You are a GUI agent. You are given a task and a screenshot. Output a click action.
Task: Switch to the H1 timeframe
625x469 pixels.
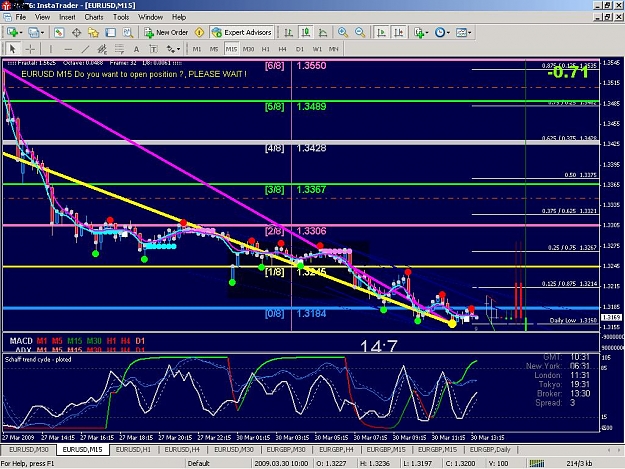[x=266, y=49]
